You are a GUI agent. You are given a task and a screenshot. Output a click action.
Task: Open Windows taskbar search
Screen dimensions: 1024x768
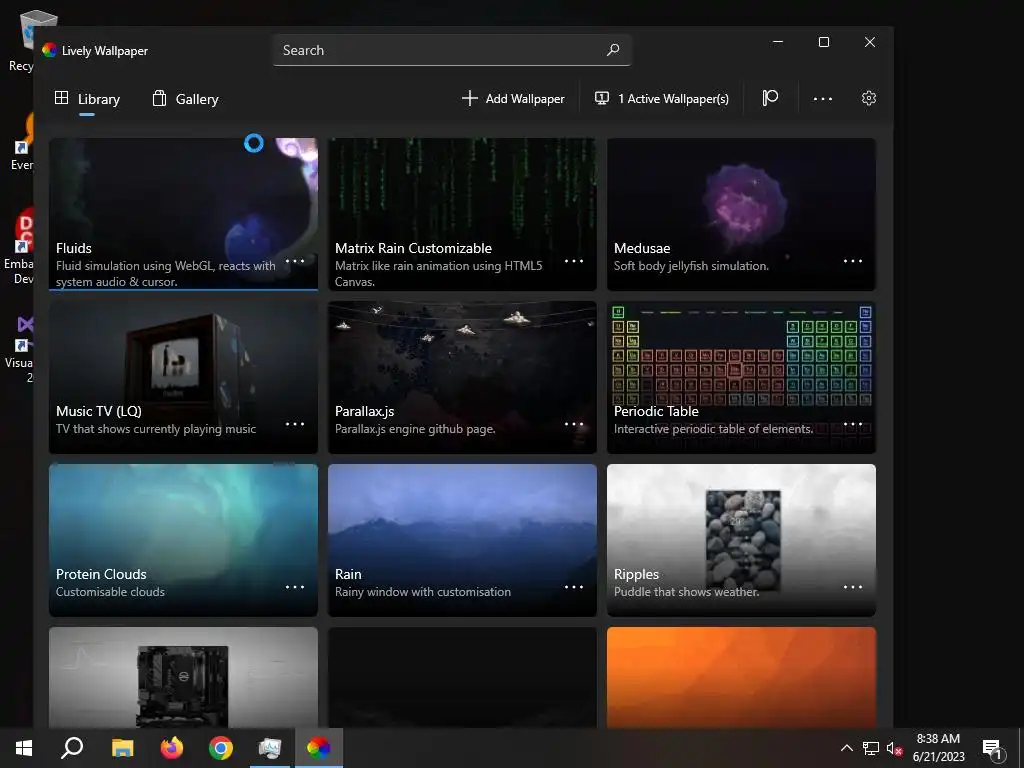point(72,748)
